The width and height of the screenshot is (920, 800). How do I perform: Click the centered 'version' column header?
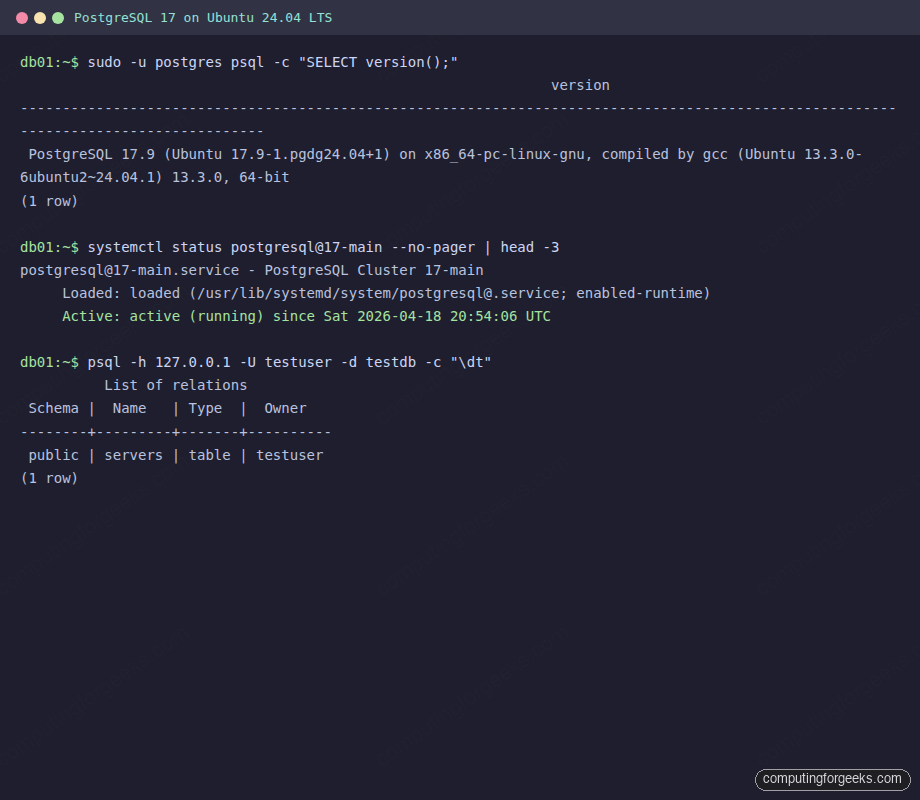pos(580,86)
